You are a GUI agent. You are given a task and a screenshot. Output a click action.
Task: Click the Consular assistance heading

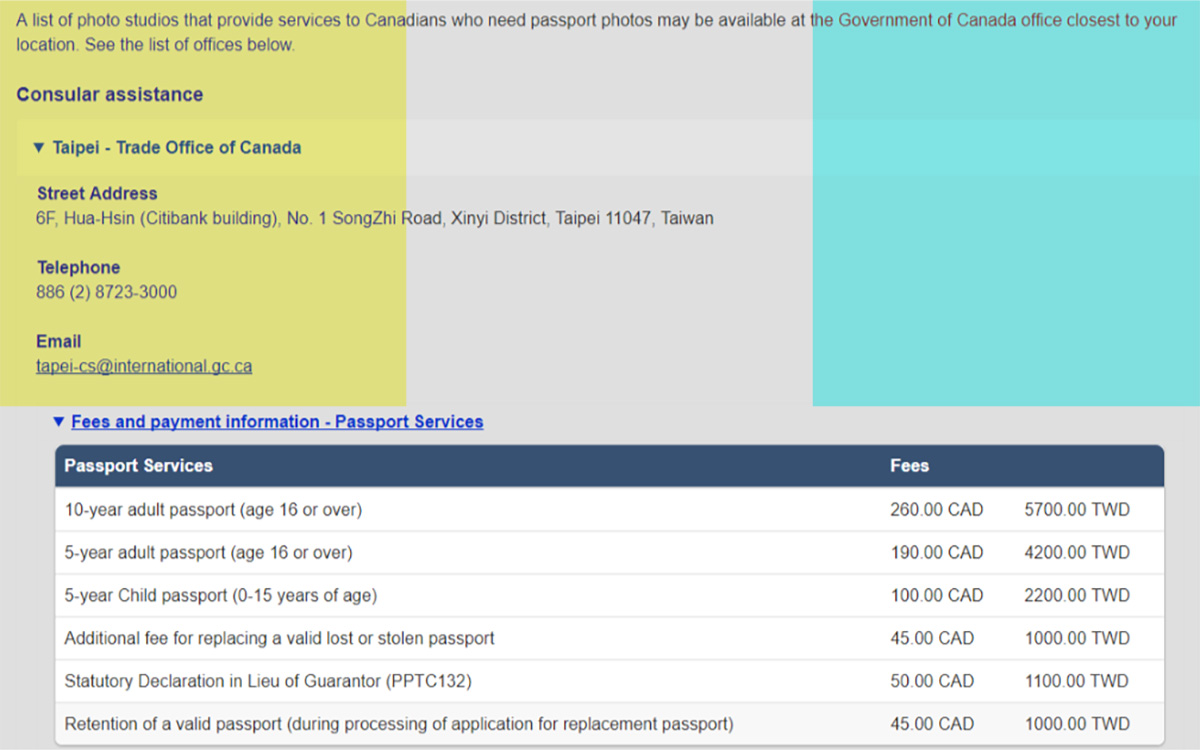tap(109, 95)
